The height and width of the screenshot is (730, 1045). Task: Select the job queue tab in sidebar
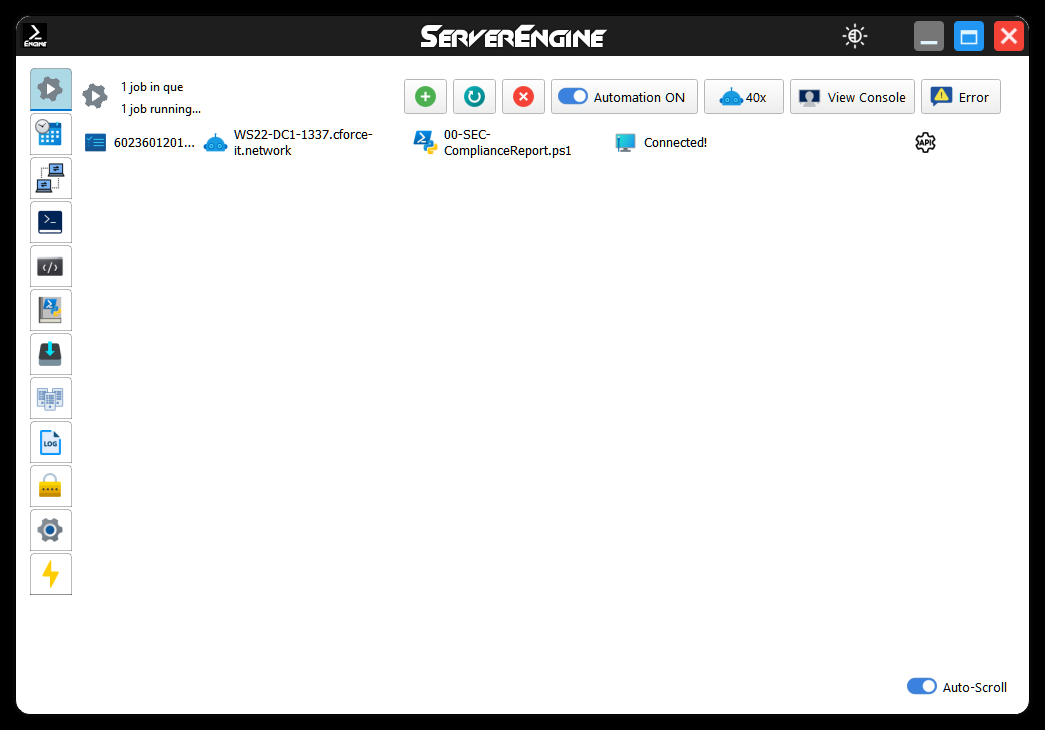50,89
